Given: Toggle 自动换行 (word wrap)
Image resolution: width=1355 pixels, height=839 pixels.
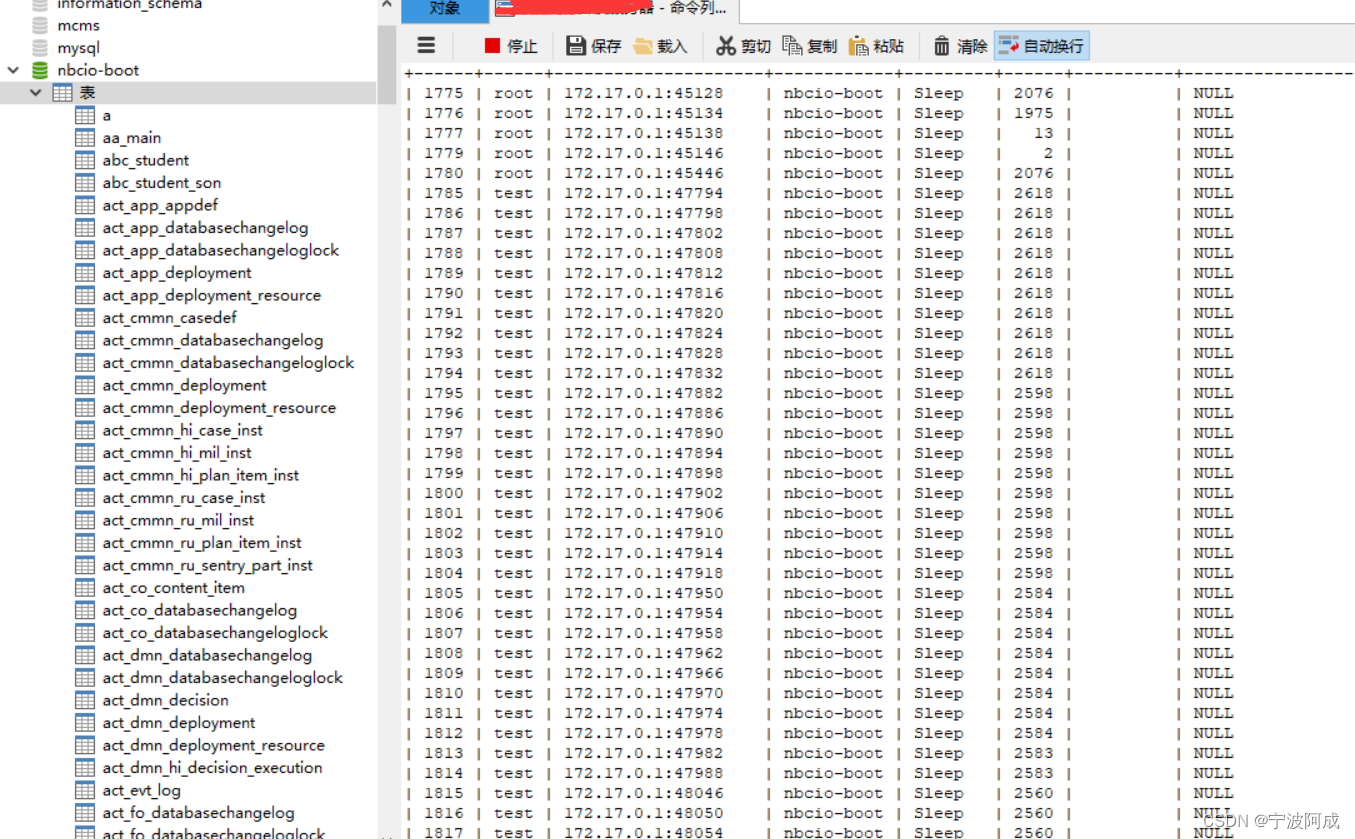Looking at the screenshot, I should point(1040,45).
